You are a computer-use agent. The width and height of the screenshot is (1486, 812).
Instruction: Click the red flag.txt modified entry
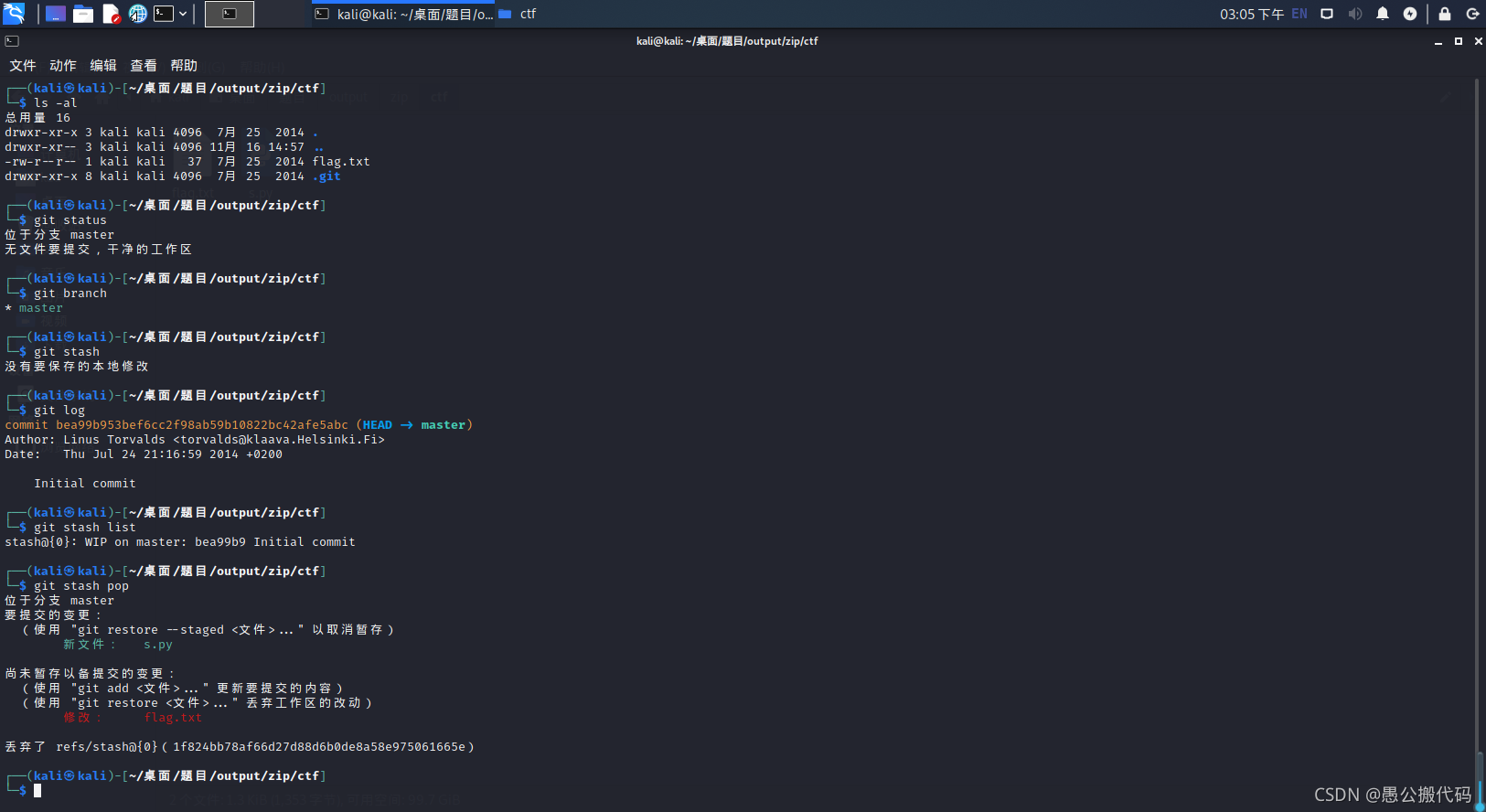click(x=173, y=718)
